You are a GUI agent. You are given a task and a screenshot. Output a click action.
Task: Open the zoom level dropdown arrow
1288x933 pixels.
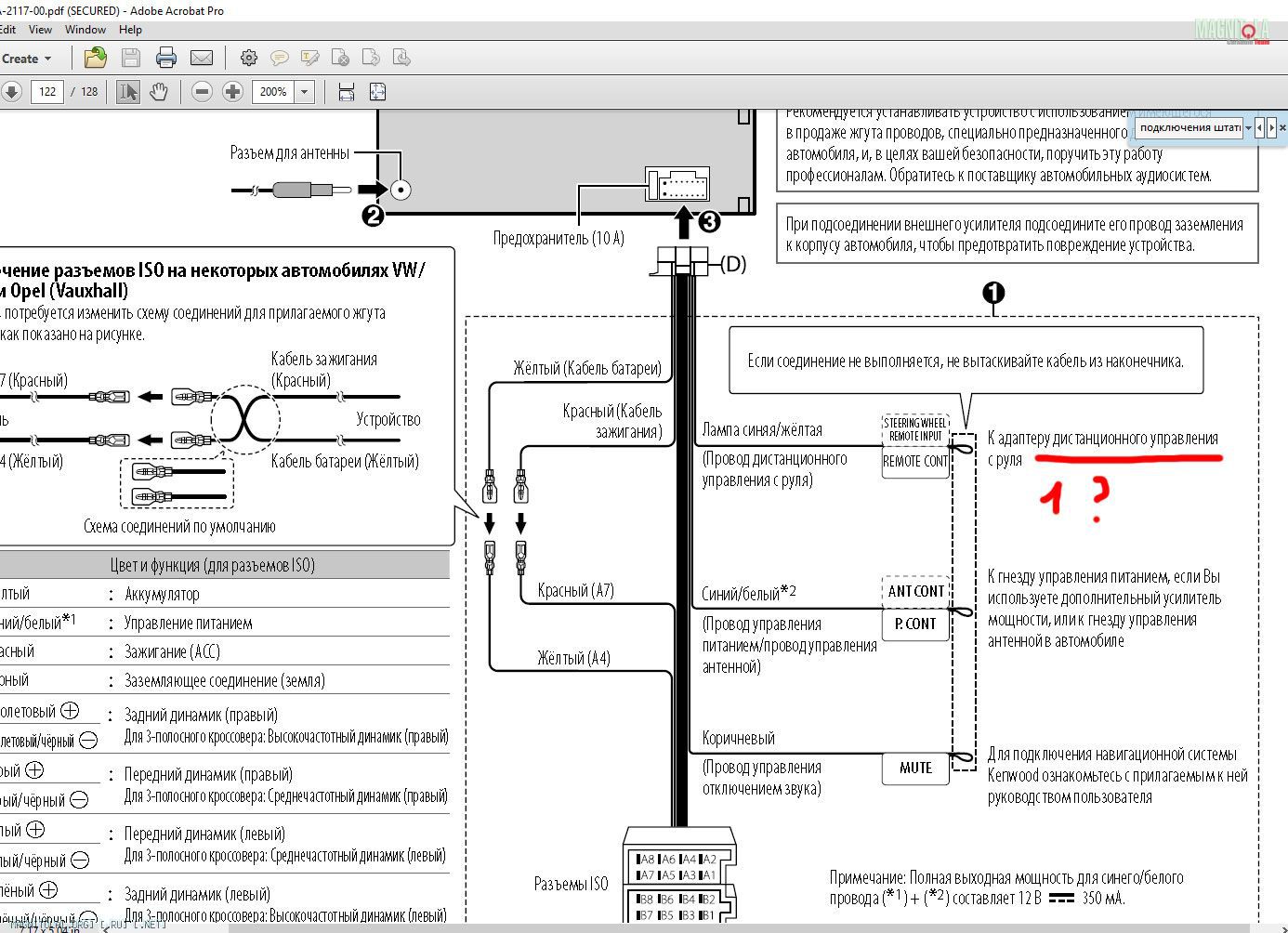(304, 92)
